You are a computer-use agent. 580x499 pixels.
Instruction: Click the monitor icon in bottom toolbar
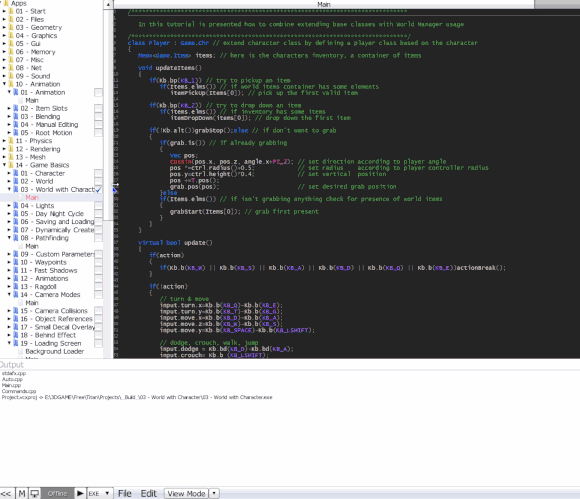point(35,493)
